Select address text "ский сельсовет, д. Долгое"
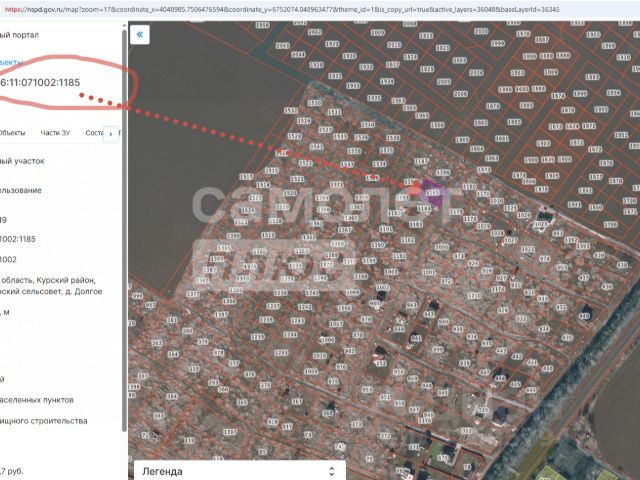The height and width of the screenshot is (480, 640). [51, 291]
